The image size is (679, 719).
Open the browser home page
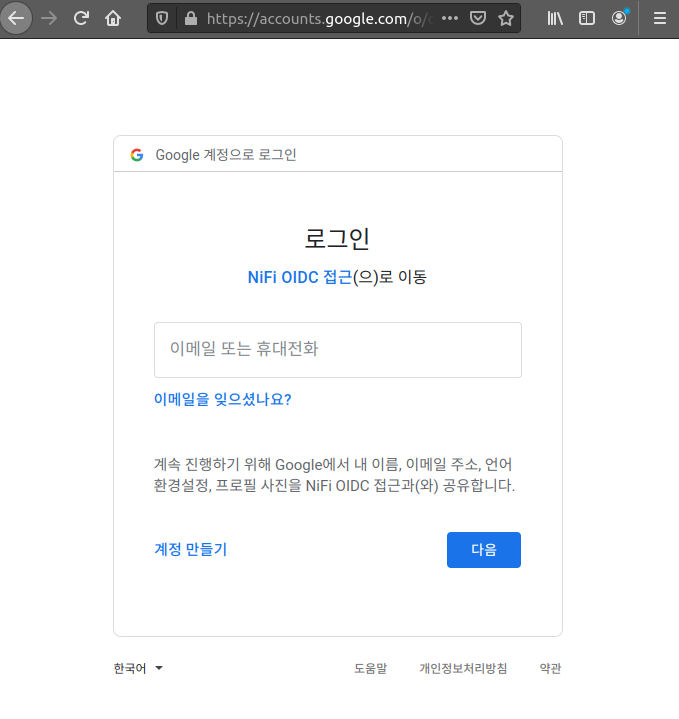113,18
